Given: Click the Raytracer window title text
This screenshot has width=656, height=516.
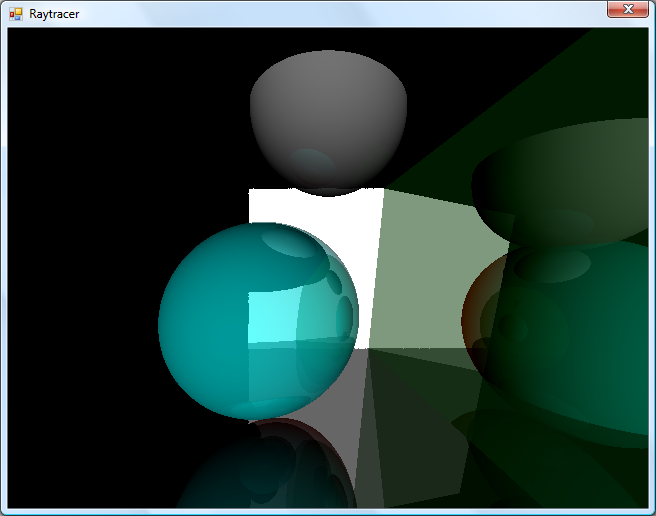Looking at the screenshot, I should [54, 14].
